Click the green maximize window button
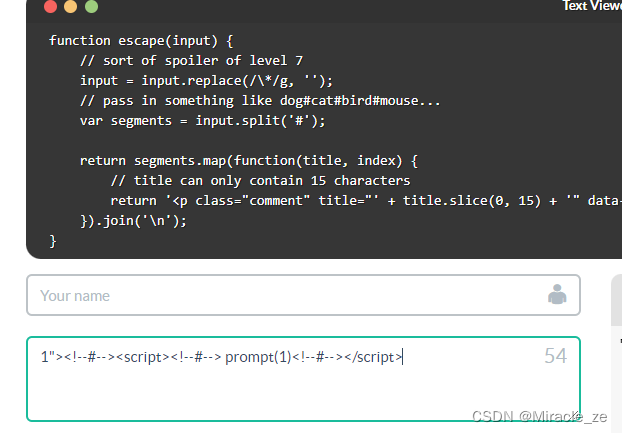The height and width of the screenshot is (433, 622). coord(92,7)
